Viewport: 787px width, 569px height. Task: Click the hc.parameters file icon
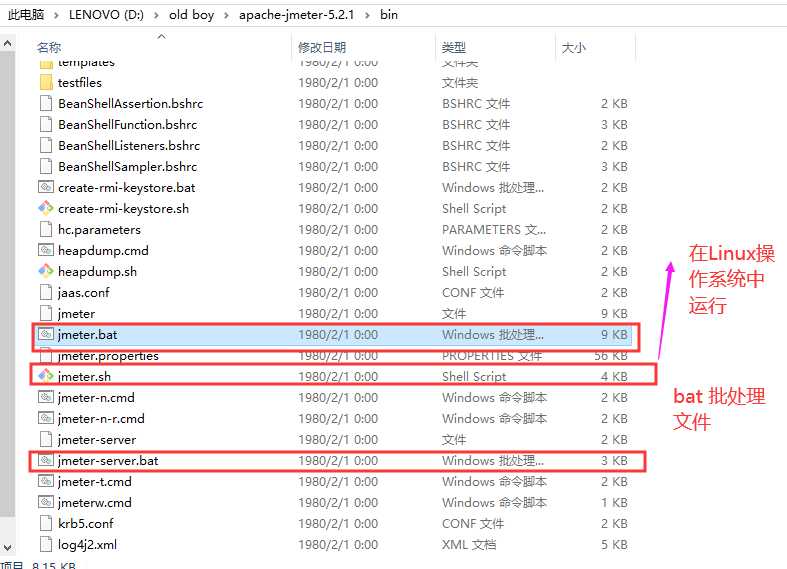46,229
